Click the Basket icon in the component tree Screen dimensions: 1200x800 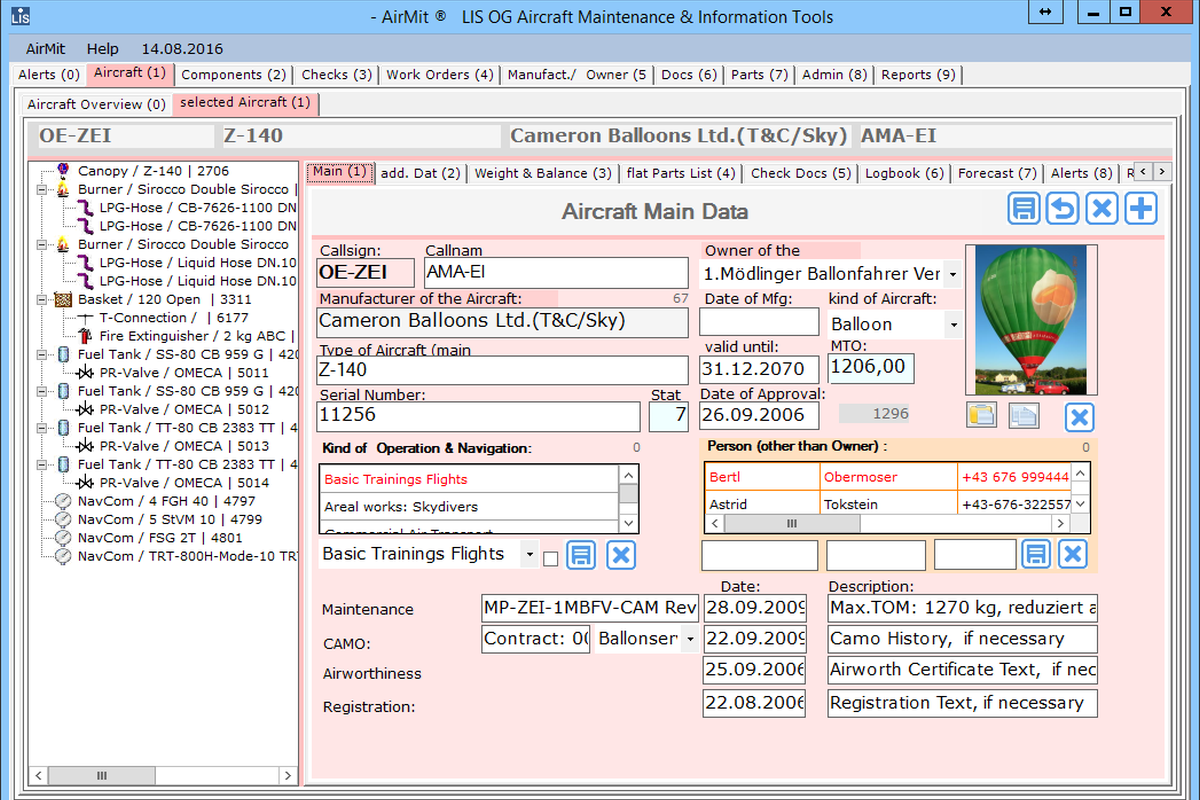tap(64, 299)
